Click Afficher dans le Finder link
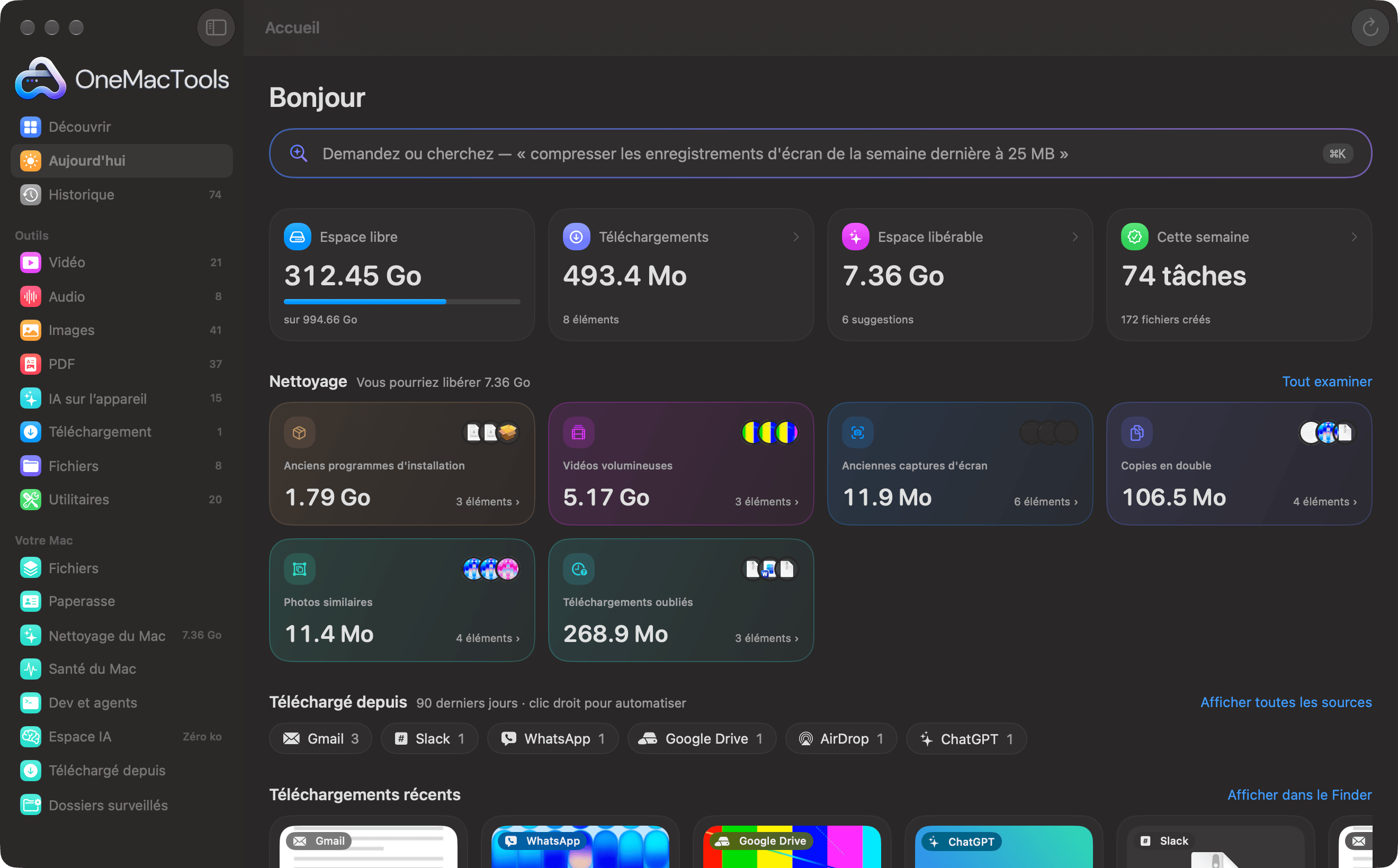Viewport: 1398px width, 868px height. [1299, 794]
